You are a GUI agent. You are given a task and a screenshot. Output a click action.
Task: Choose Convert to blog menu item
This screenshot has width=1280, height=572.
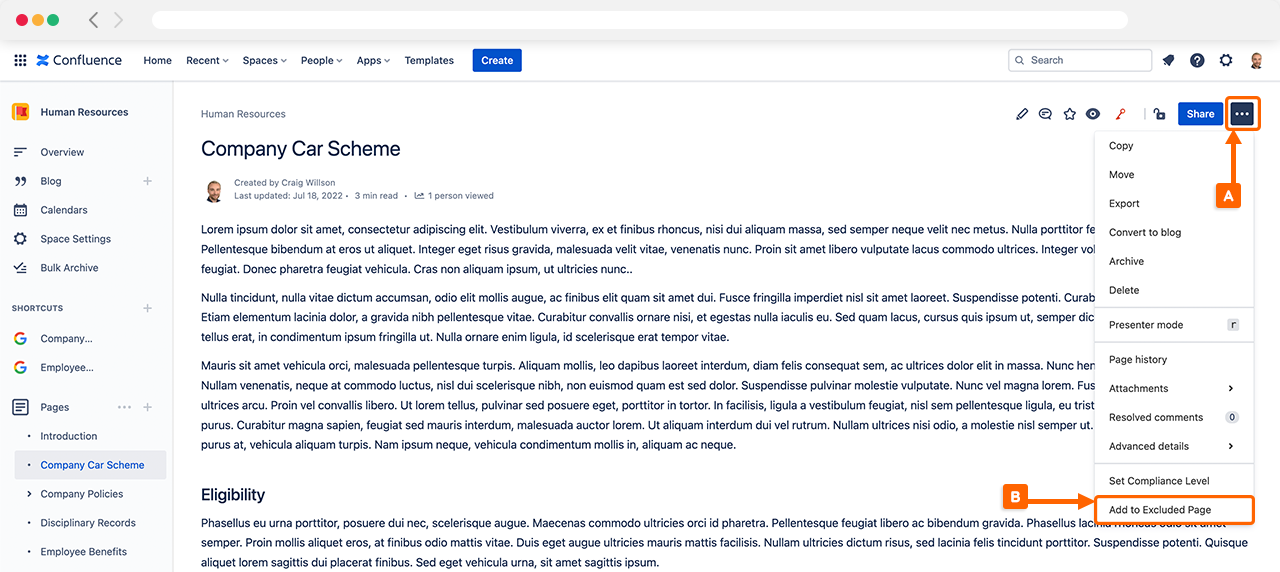coord(1145,232)
